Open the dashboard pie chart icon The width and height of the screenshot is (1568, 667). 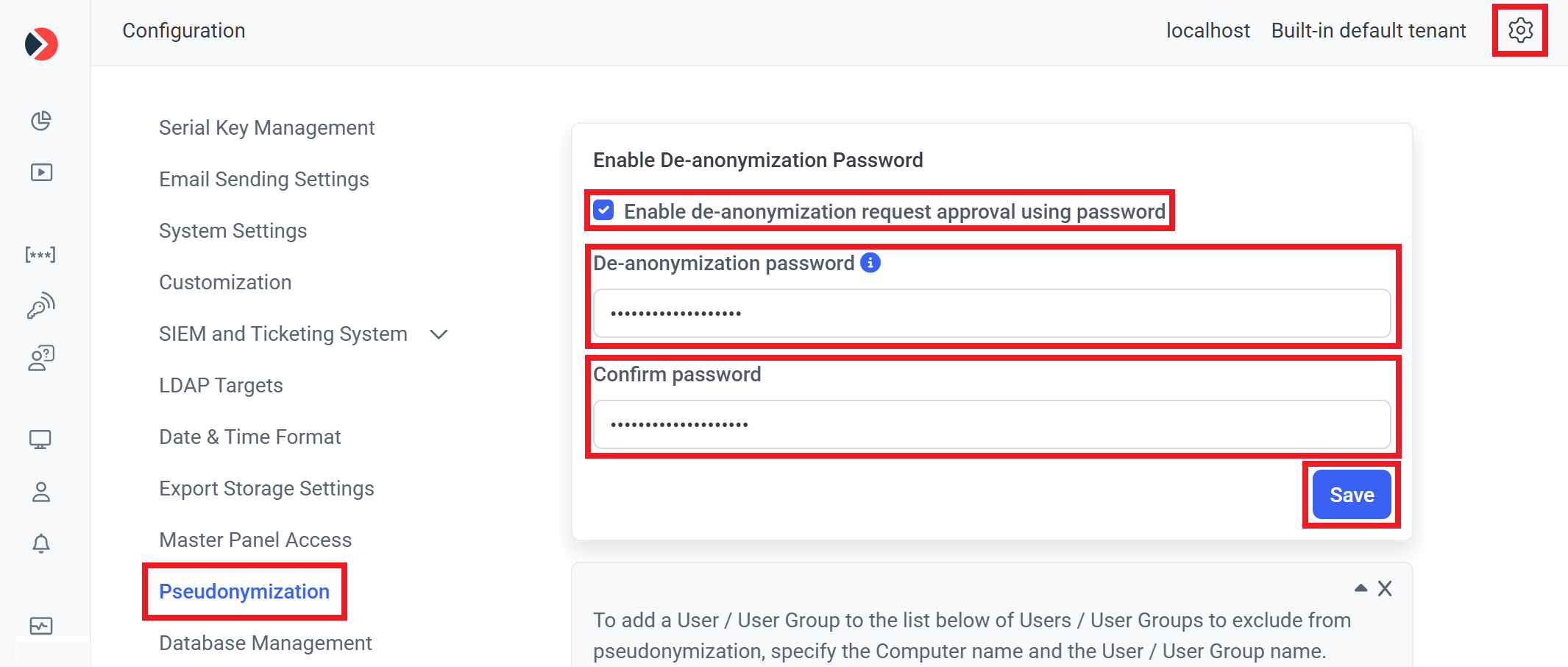41,121
